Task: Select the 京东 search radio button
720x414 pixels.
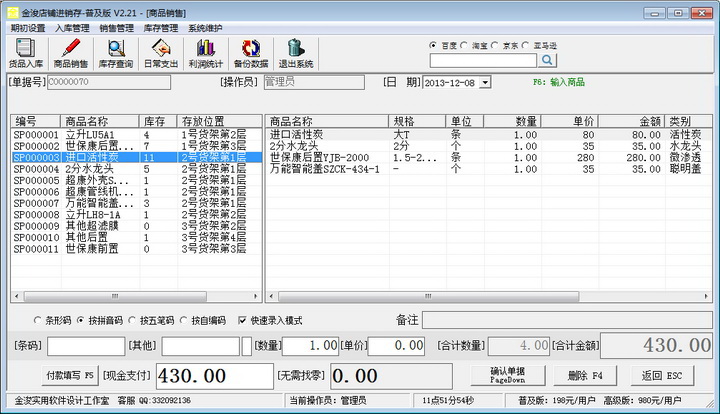Action: (495, 45)
